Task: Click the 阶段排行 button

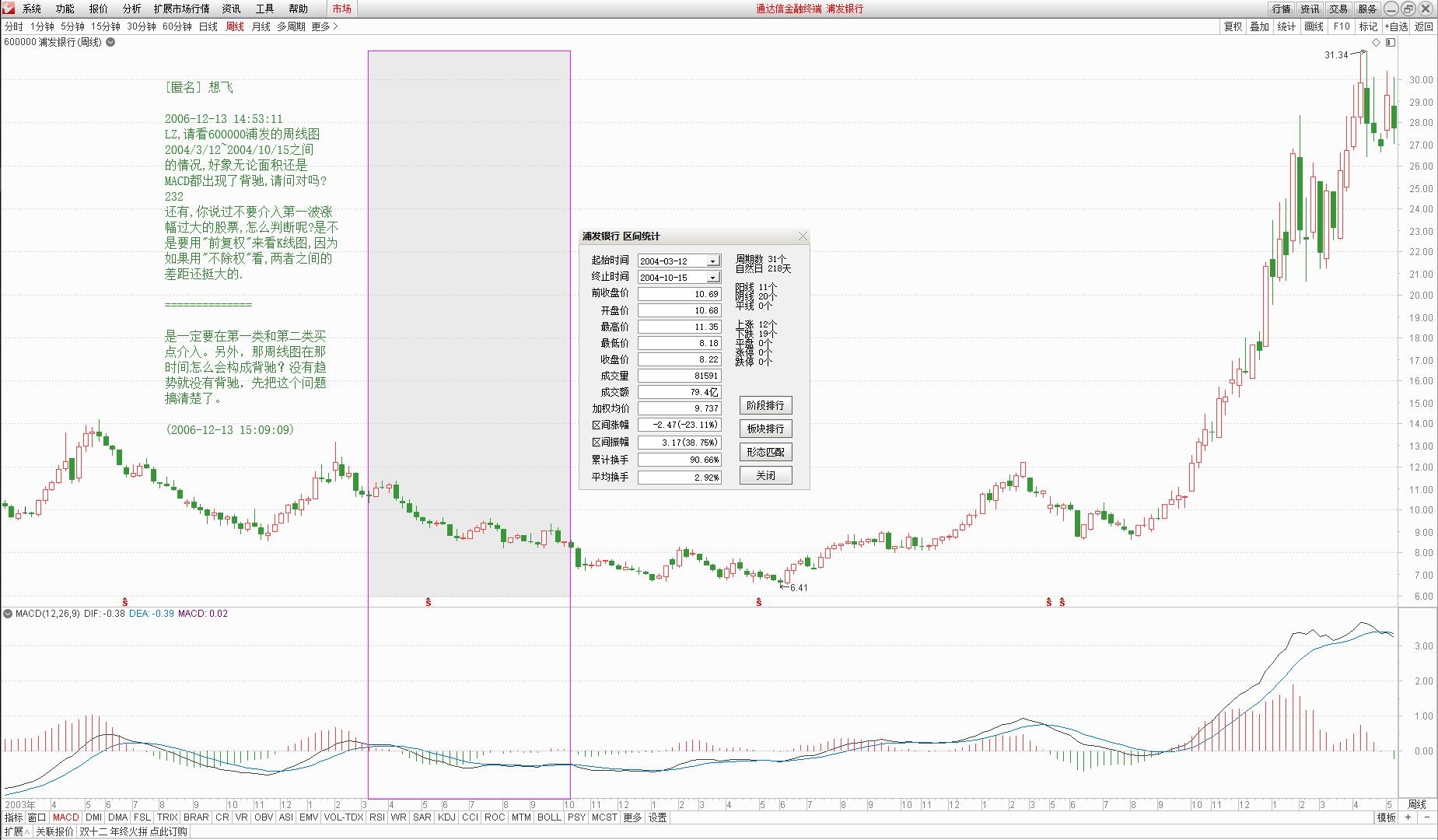Action: (765, 405)
